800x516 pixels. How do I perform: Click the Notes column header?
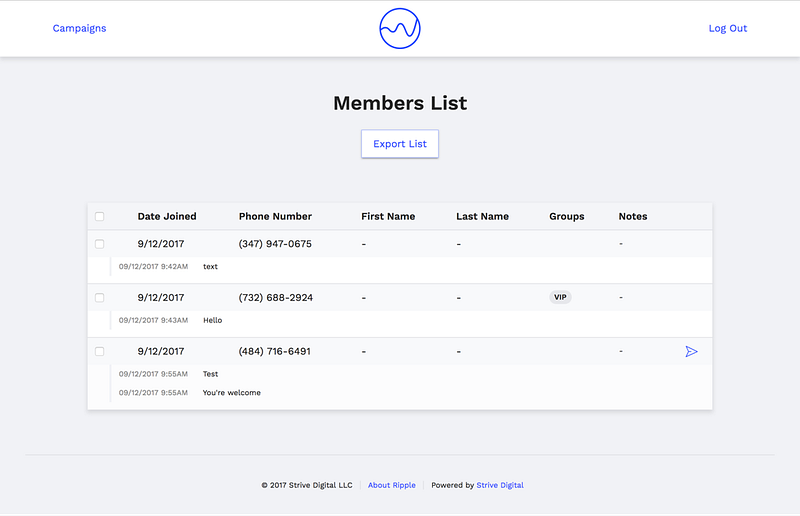(633, 216)
